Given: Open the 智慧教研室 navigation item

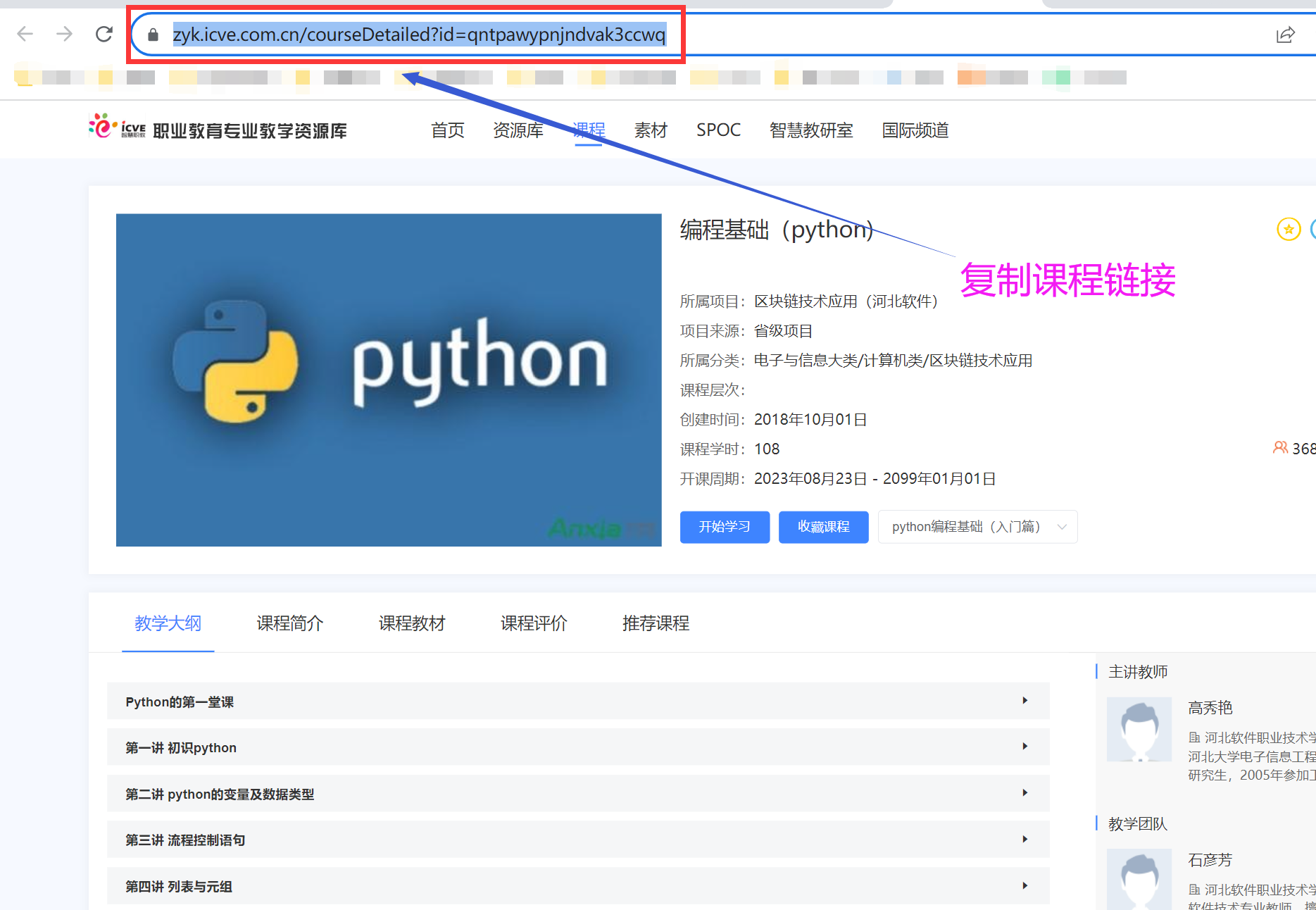Looking at the screenshot, I should pyautogui.click(x=811, y=130).
